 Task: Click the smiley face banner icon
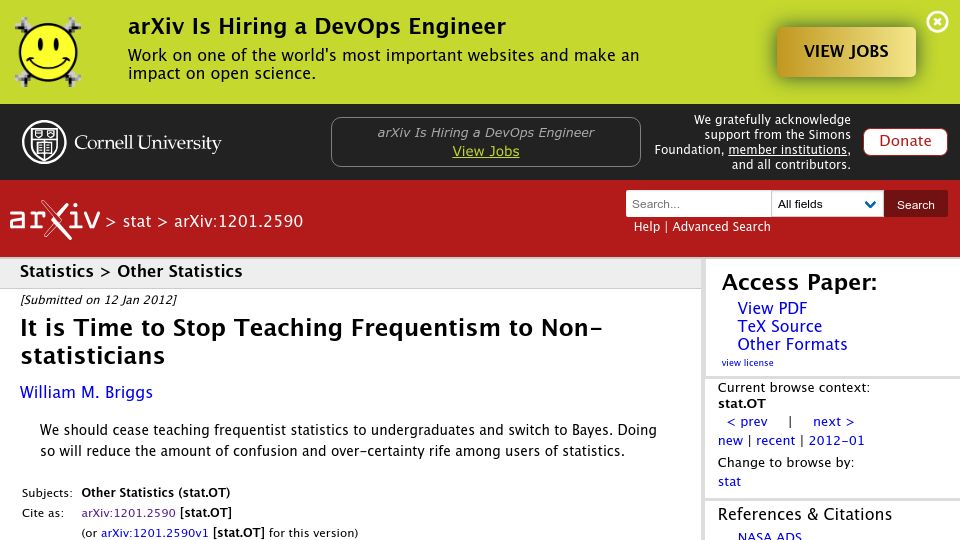pos(48,52)
